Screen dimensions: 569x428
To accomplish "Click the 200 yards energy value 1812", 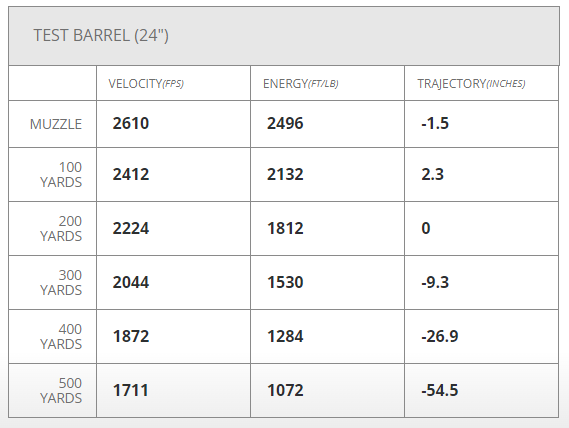I will (285, 228).
